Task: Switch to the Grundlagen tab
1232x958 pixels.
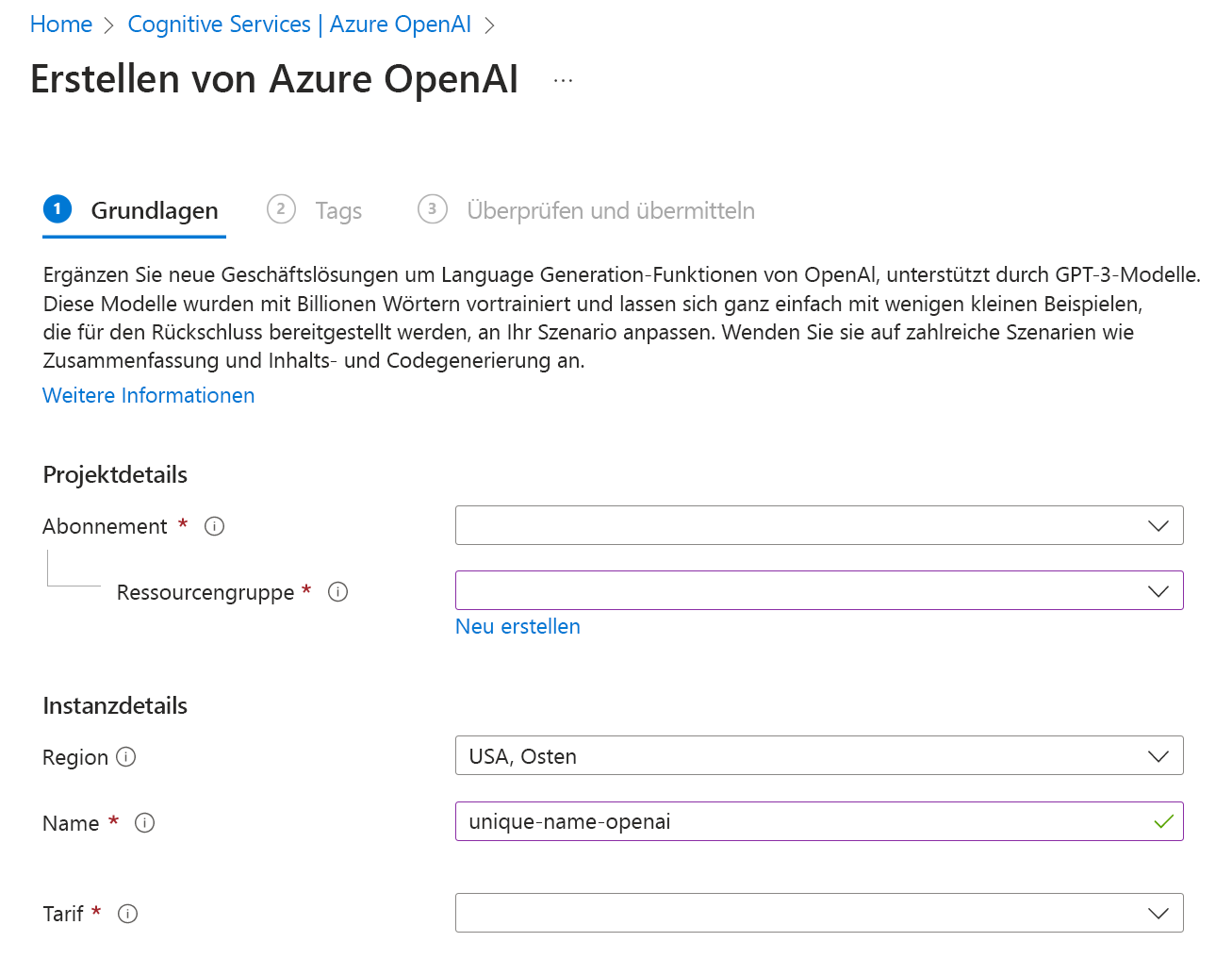Action: click(x=135, y=210)
